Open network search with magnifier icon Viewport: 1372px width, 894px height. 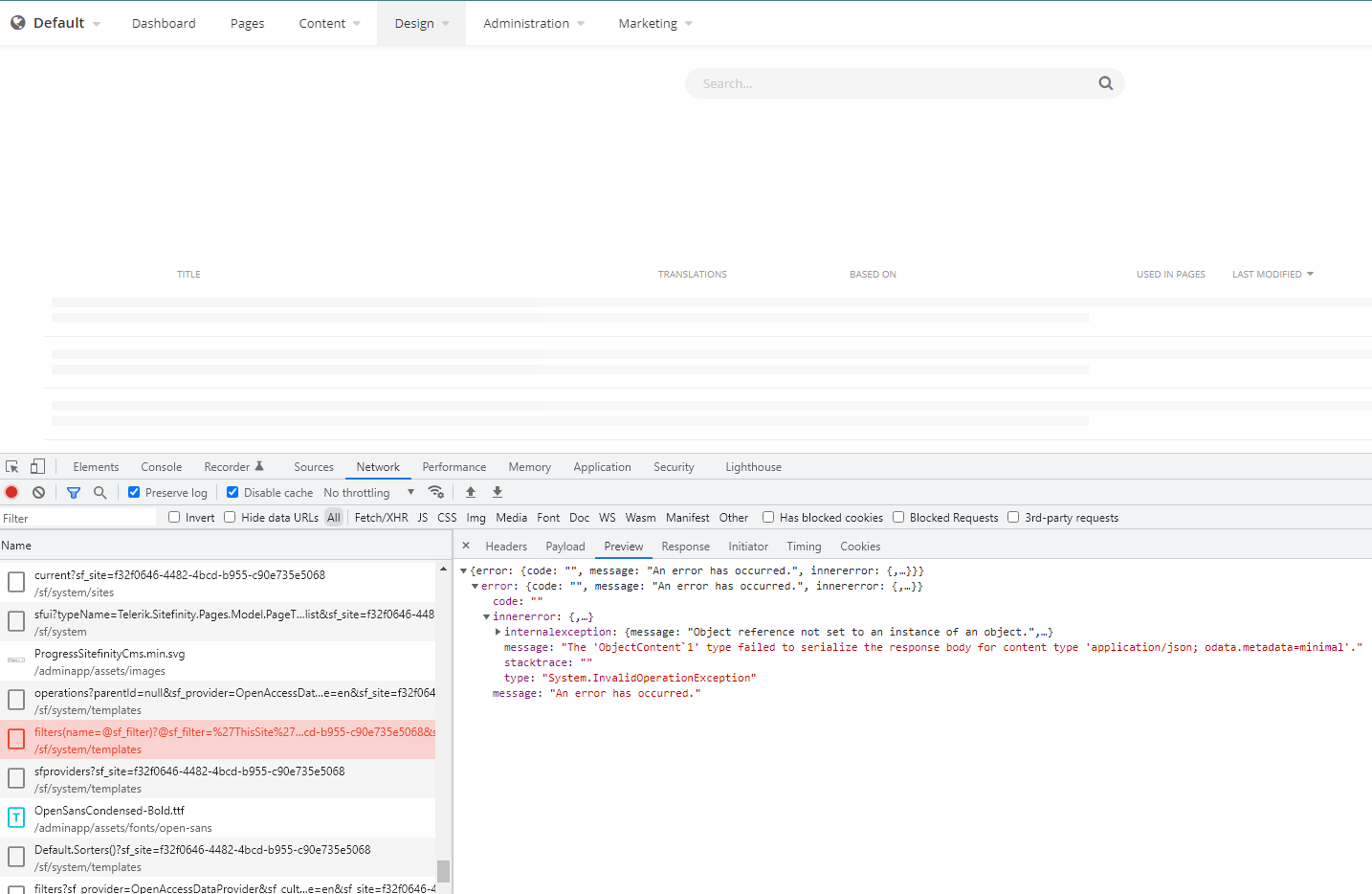[100, 492]
